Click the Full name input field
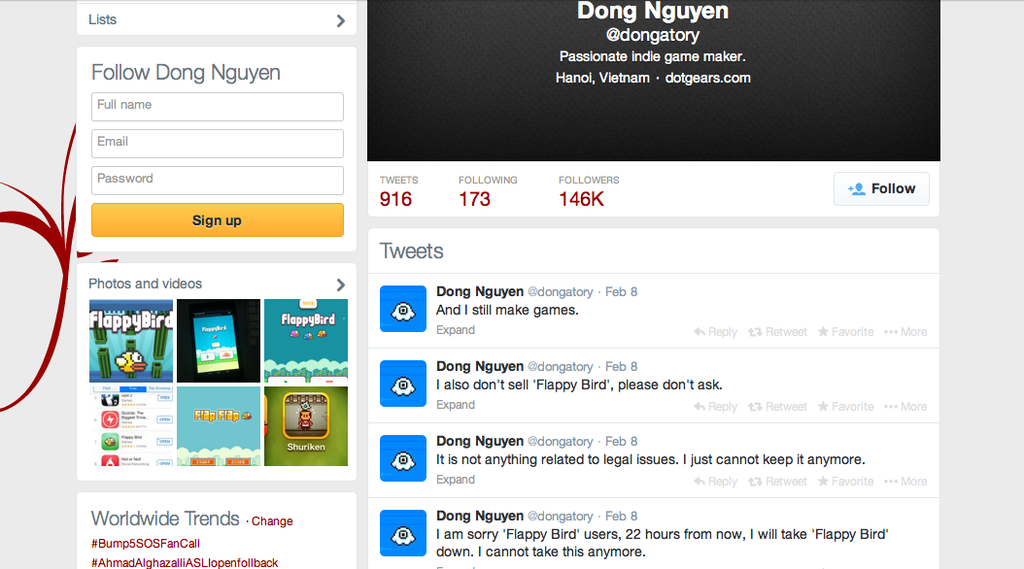Image resolution: width=1024 pixels, height=569 pixels. tap(217, 106)
